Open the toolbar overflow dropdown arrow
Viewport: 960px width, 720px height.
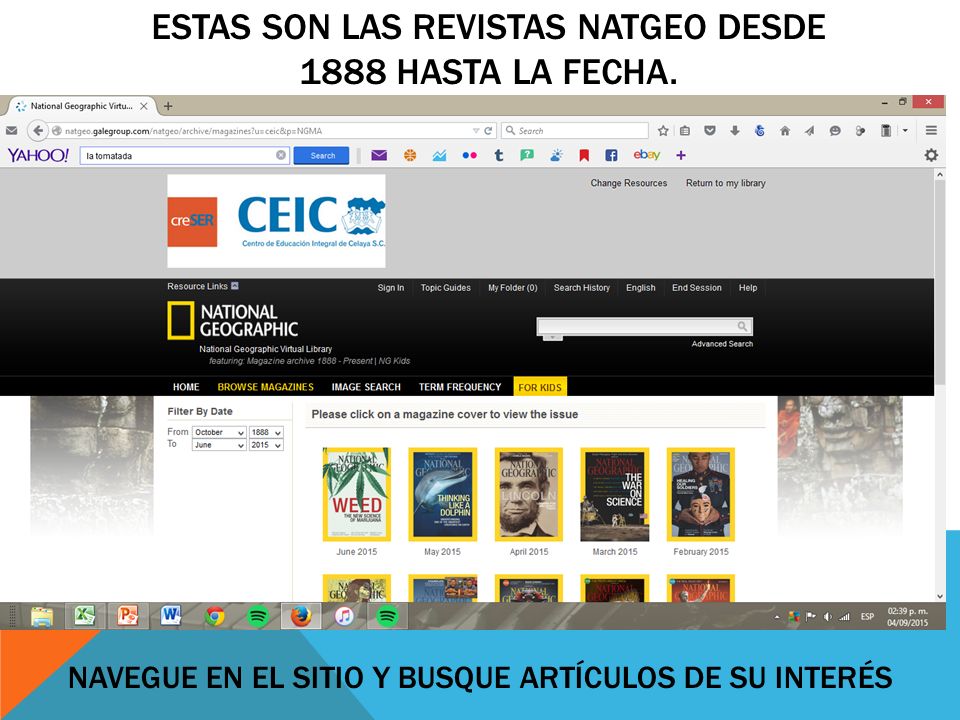coord(905,130)
